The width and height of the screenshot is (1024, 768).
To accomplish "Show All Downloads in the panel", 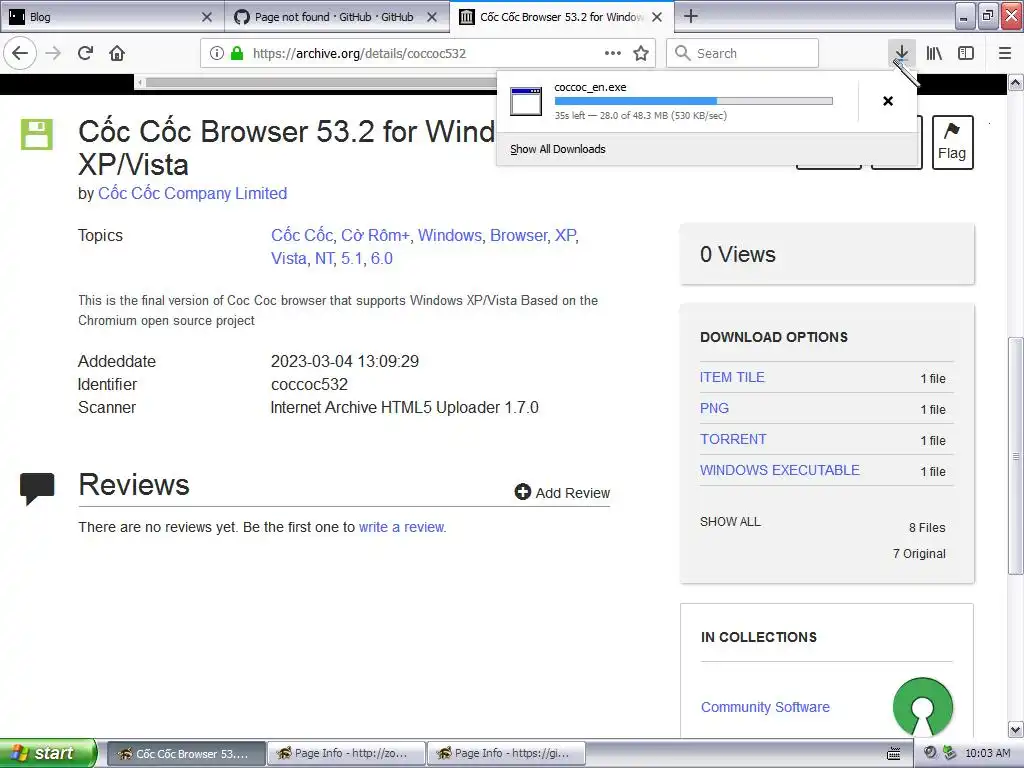I will [558, 149].
